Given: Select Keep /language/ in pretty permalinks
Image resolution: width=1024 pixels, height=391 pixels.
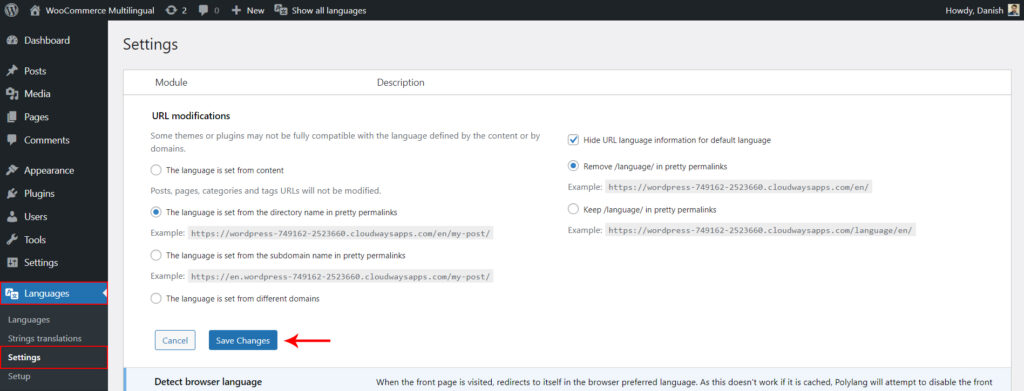Looking at the screenshot, I should coord(573,210).
